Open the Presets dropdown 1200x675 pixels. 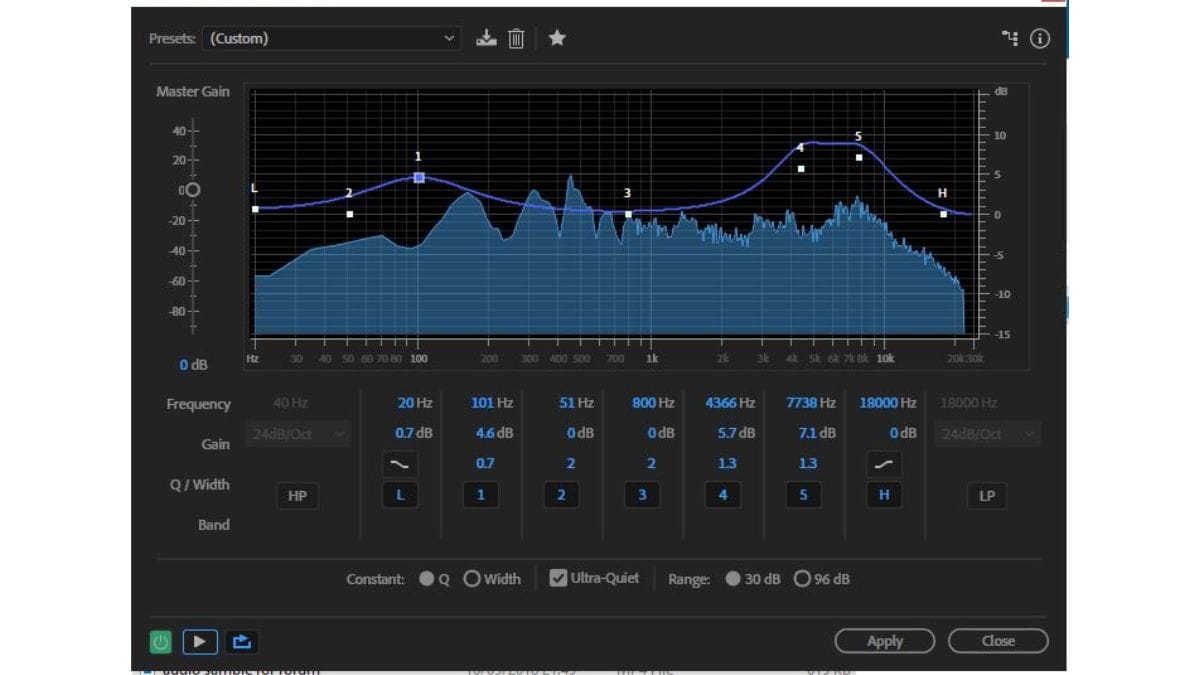click(331, 38)
